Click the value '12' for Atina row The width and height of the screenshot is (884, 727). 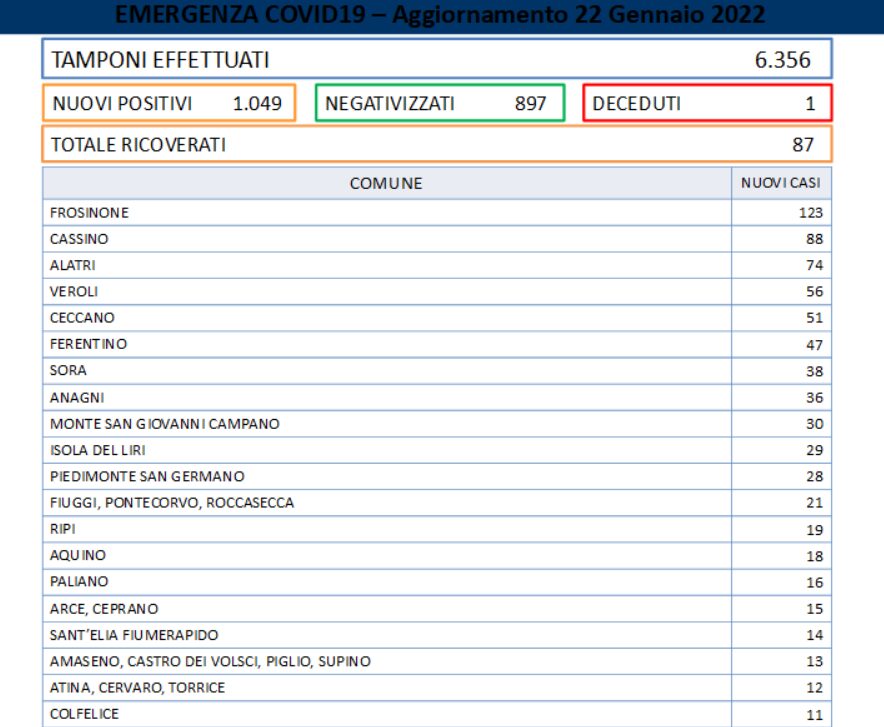(815, 688)
